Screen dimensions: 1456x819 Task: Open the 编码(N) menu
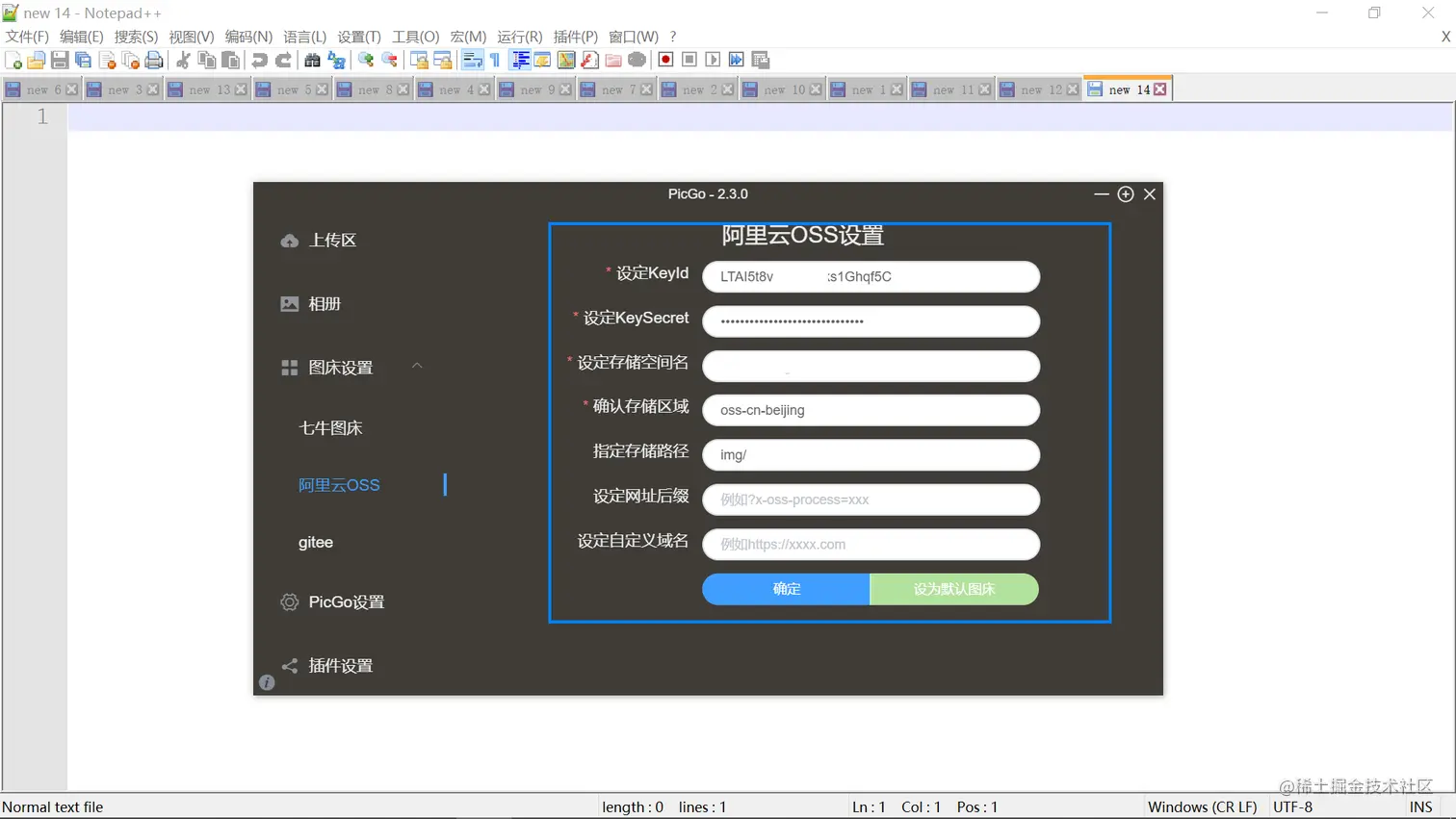248,37
